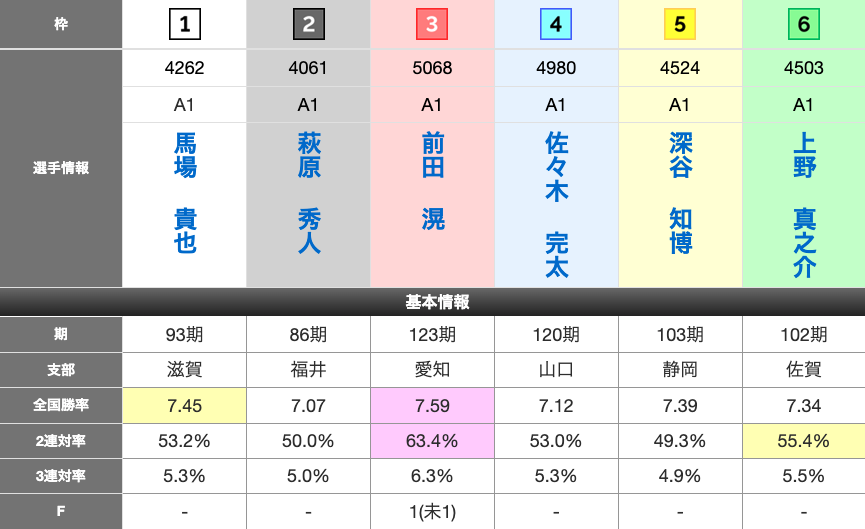Click registration number 4262
This screenshot has height=529, width=865.
[x=185, y=68]
